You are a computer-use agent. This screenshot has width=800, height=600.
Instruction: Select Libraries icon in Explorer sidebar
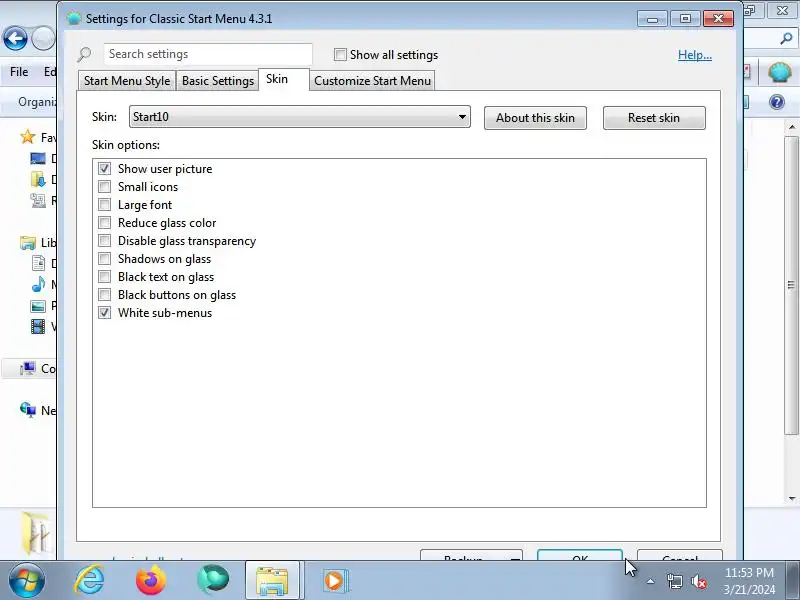click(28, 242)
